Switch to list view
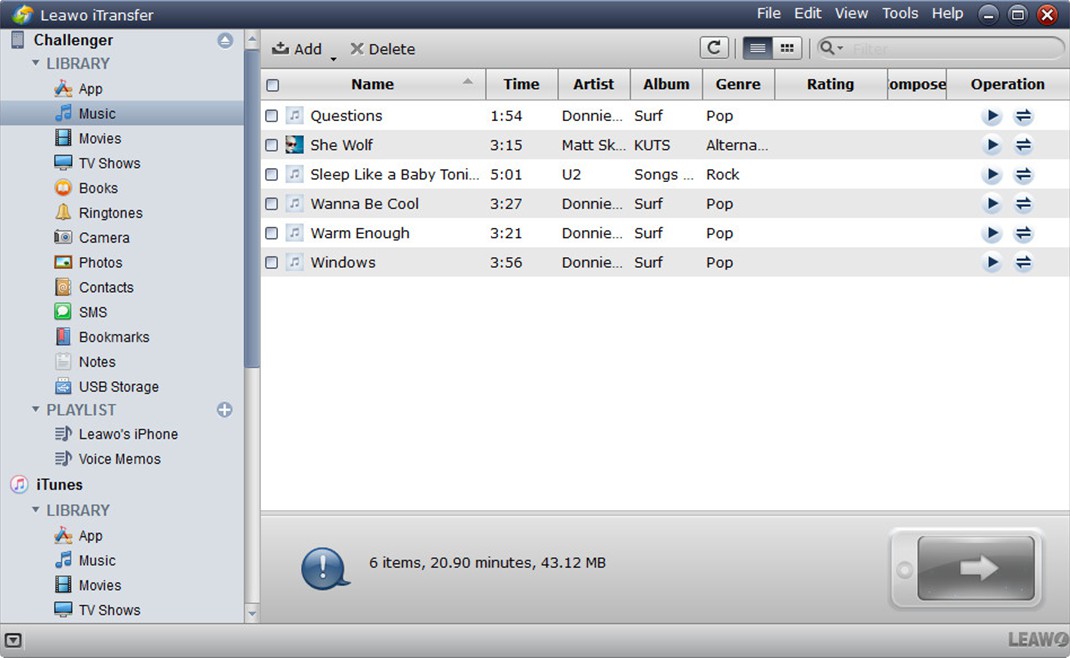The height and width of the screenshot is (658, 1070). (757, 48)
